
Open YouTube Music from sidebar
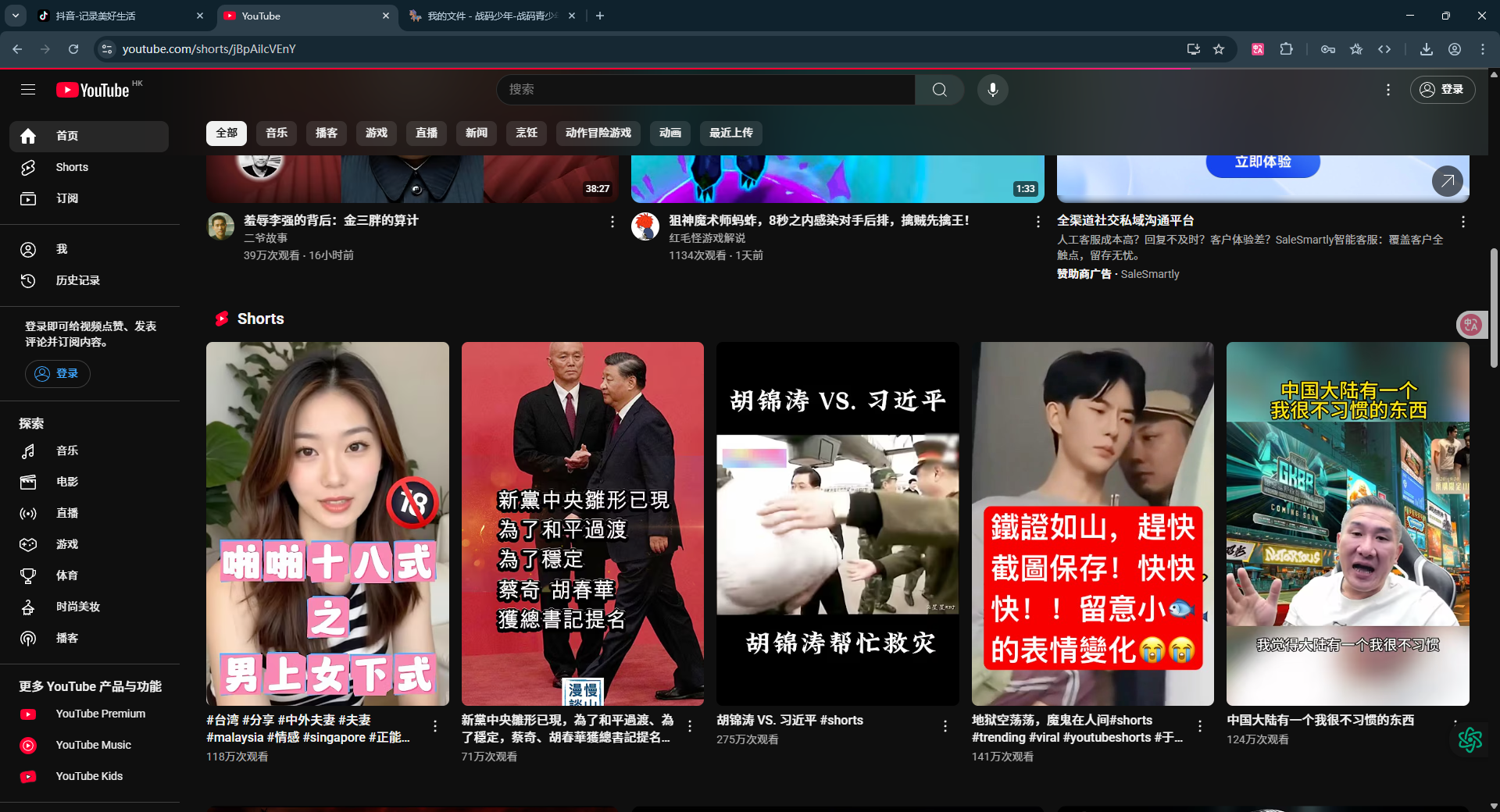93,745
